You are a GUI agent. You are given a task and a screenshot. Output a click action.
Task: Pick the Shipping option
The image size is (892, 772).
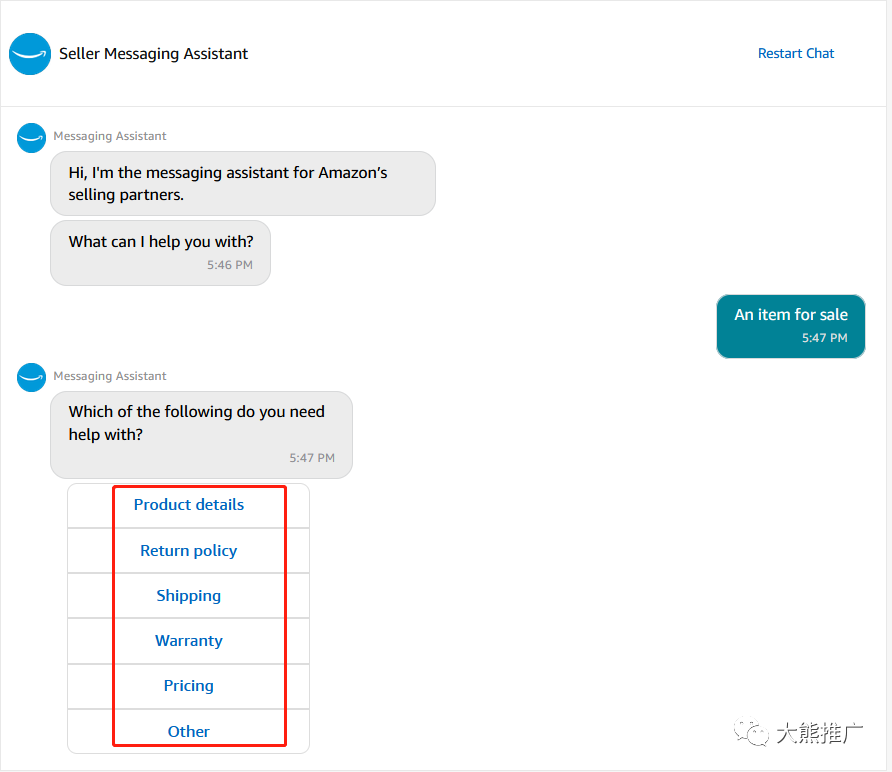pos(188,596)
